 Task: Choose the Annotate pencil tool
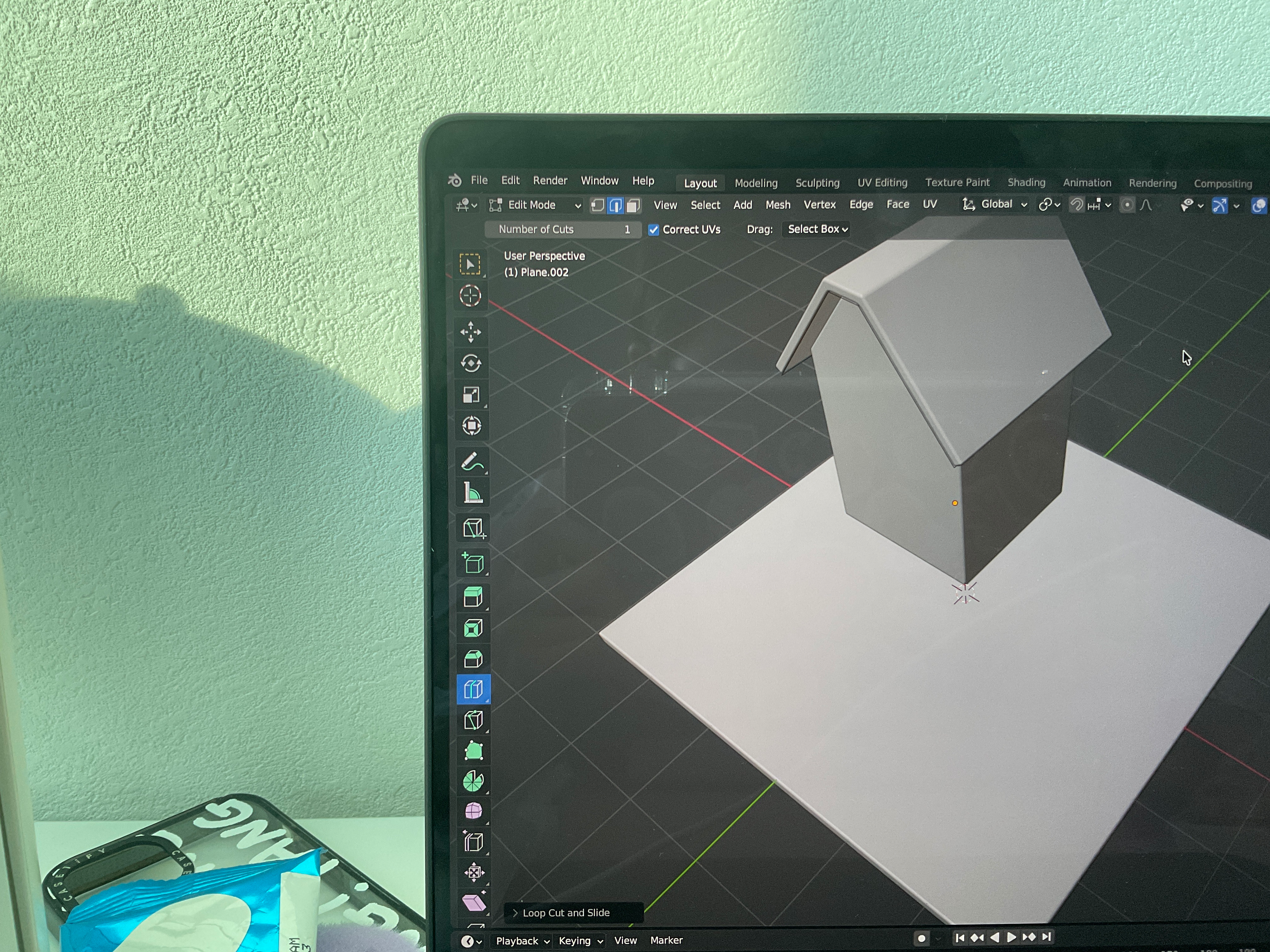point(472,462)
